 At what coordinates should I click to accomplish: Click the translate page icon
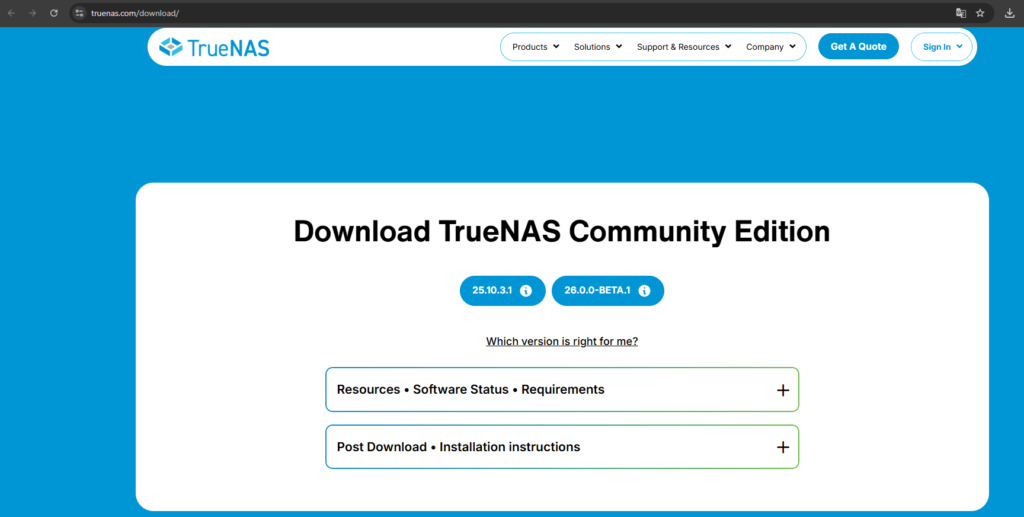[x=961, y=13]
